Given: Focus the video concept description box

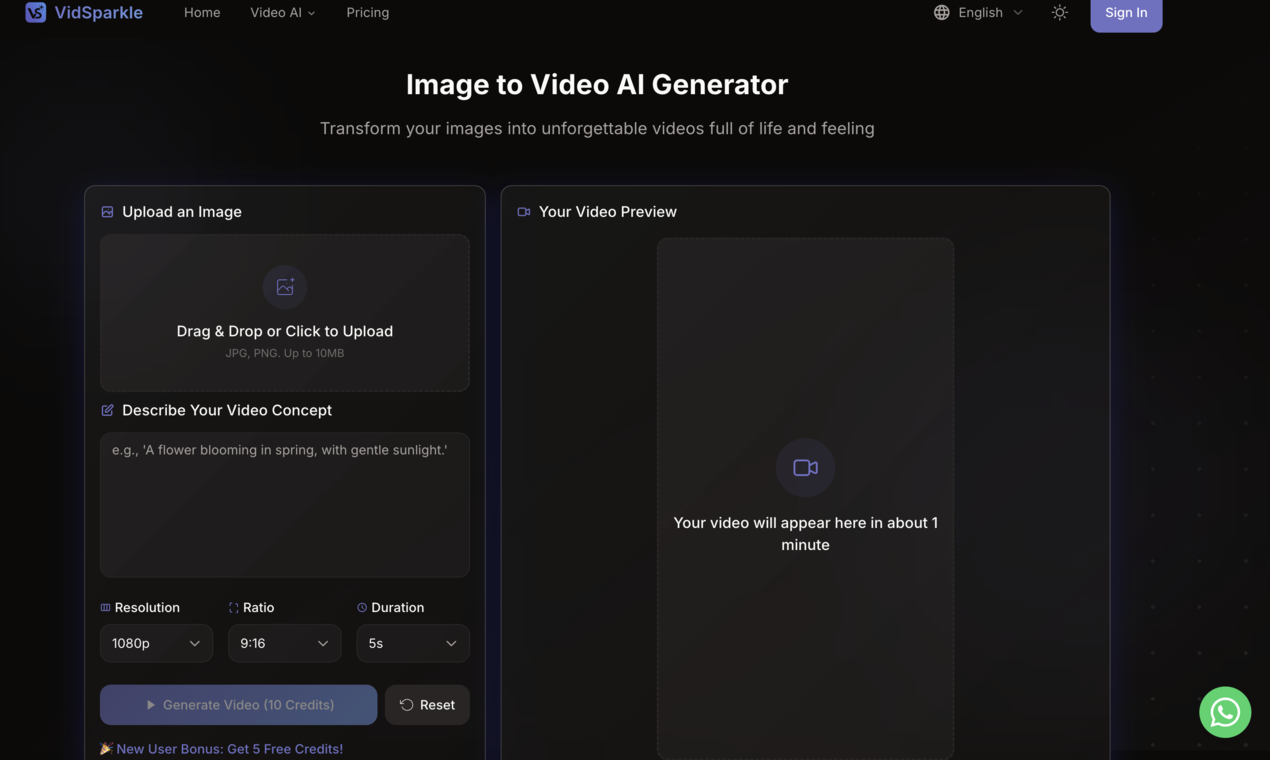Looking at the screenshot, I should click(x=285, y=505).
